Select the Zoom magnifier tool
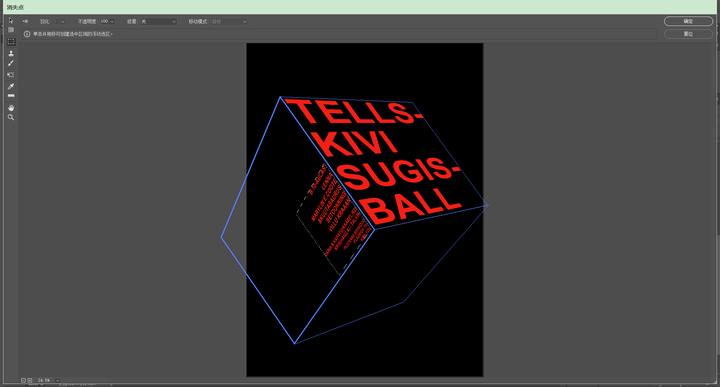The width and height of the screenshot is (720, 387). click(x=11, y=118)
